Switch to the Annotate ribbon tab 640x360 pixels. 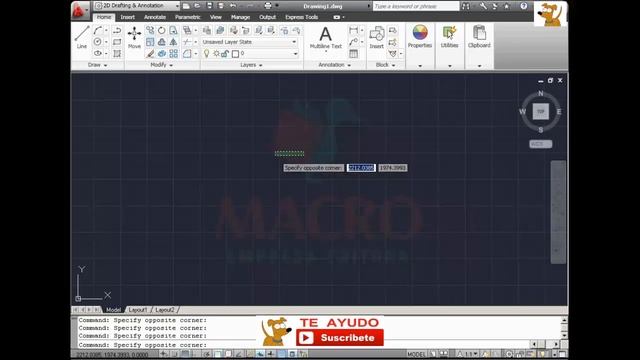point(155,17)
